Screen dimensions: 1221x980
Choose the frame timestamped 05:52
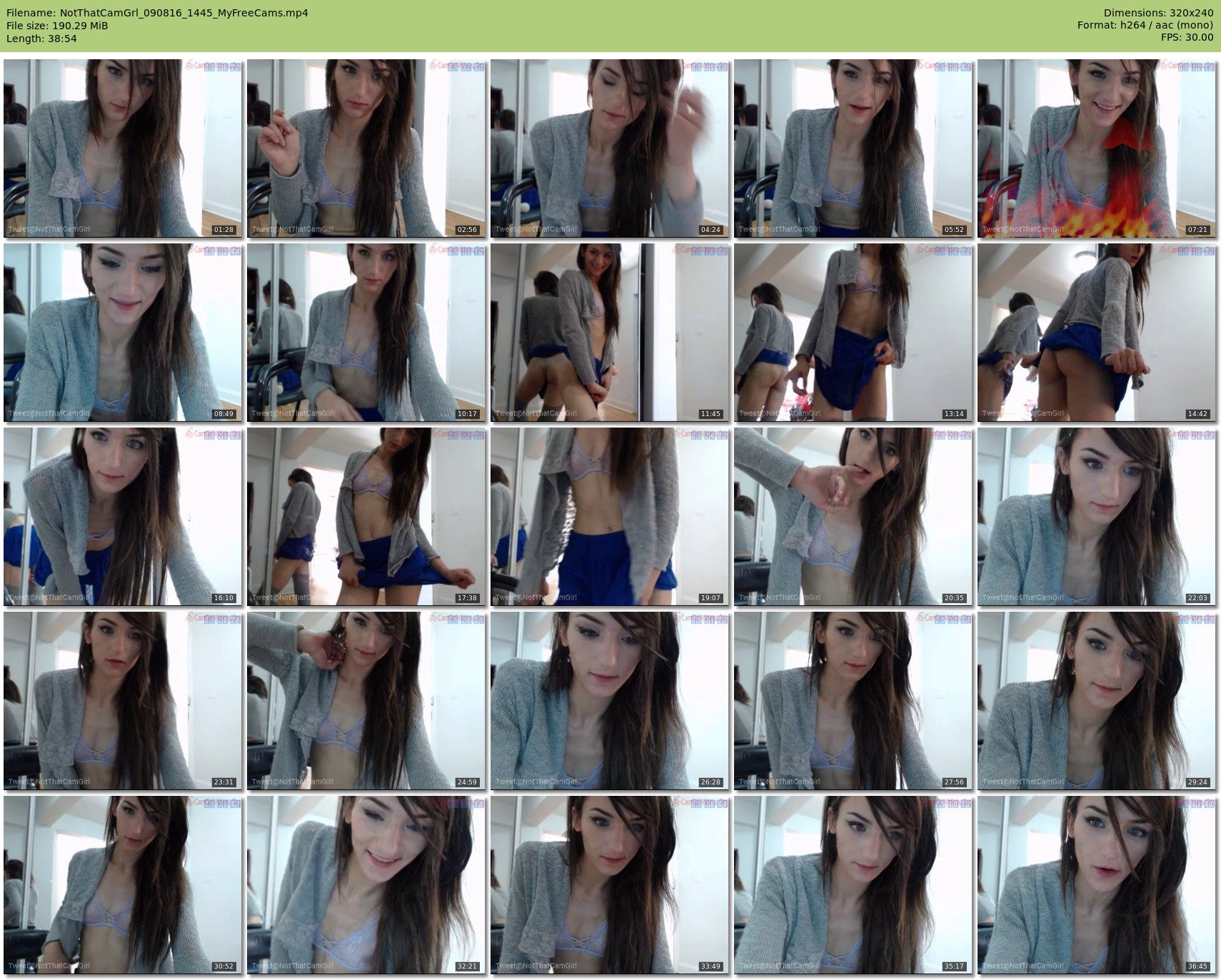point(853,148)
